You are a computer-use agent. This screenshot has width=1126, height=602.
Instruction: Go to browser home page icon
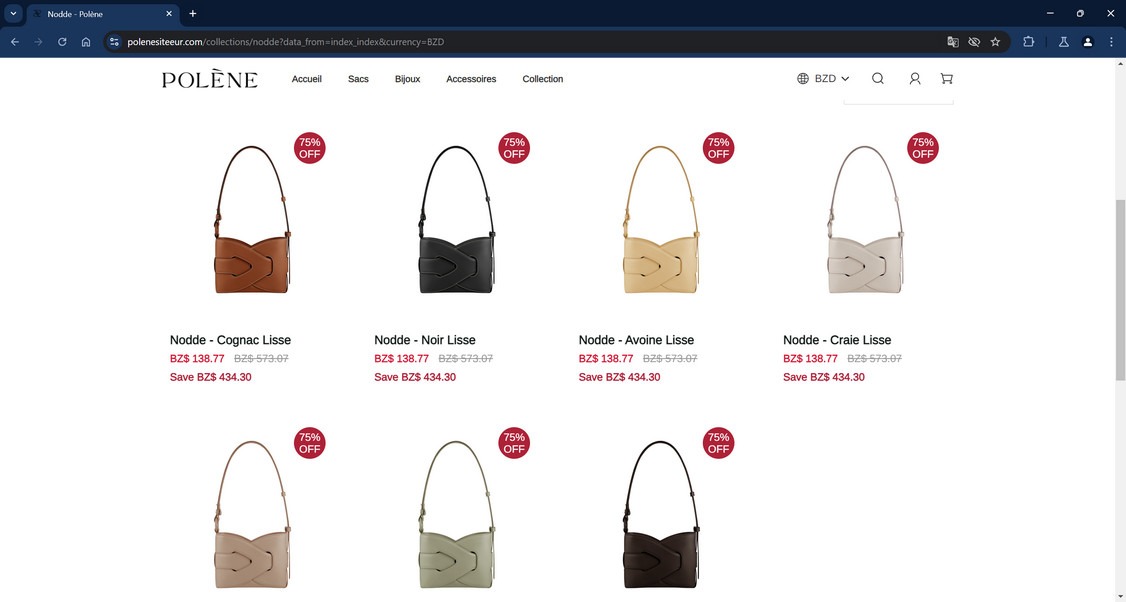86,42
